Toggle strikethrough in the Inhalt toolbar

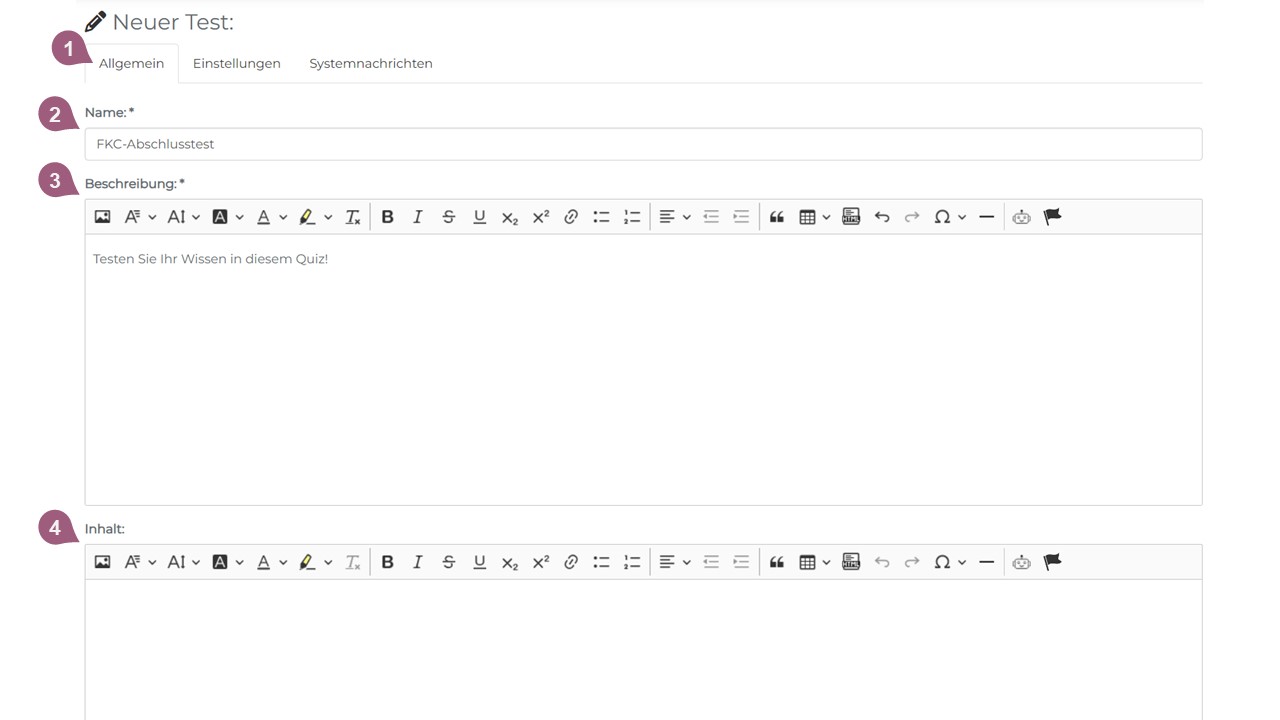pos(449,562)
